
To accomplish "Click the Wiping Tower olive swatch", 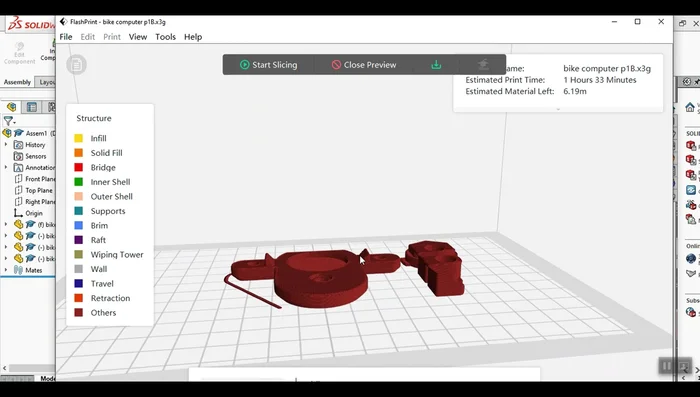I will (x=79, y=255).
